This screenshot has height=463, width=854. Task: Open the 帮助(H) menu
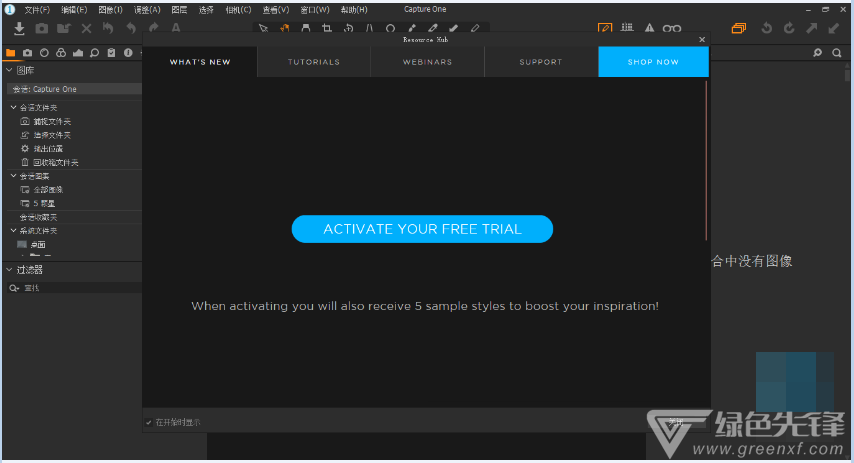[354, 10]
